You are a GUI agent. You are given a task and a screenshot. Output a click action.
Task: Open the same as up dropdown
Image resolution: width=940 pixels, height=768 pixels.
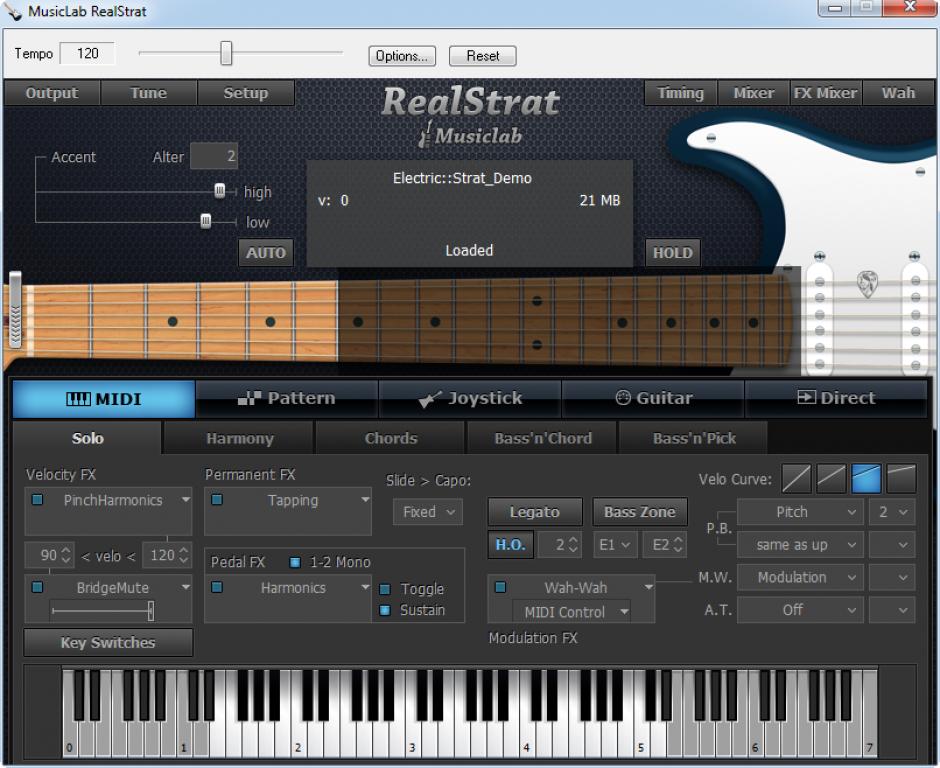pyautogui.click(x=800, y=545)
